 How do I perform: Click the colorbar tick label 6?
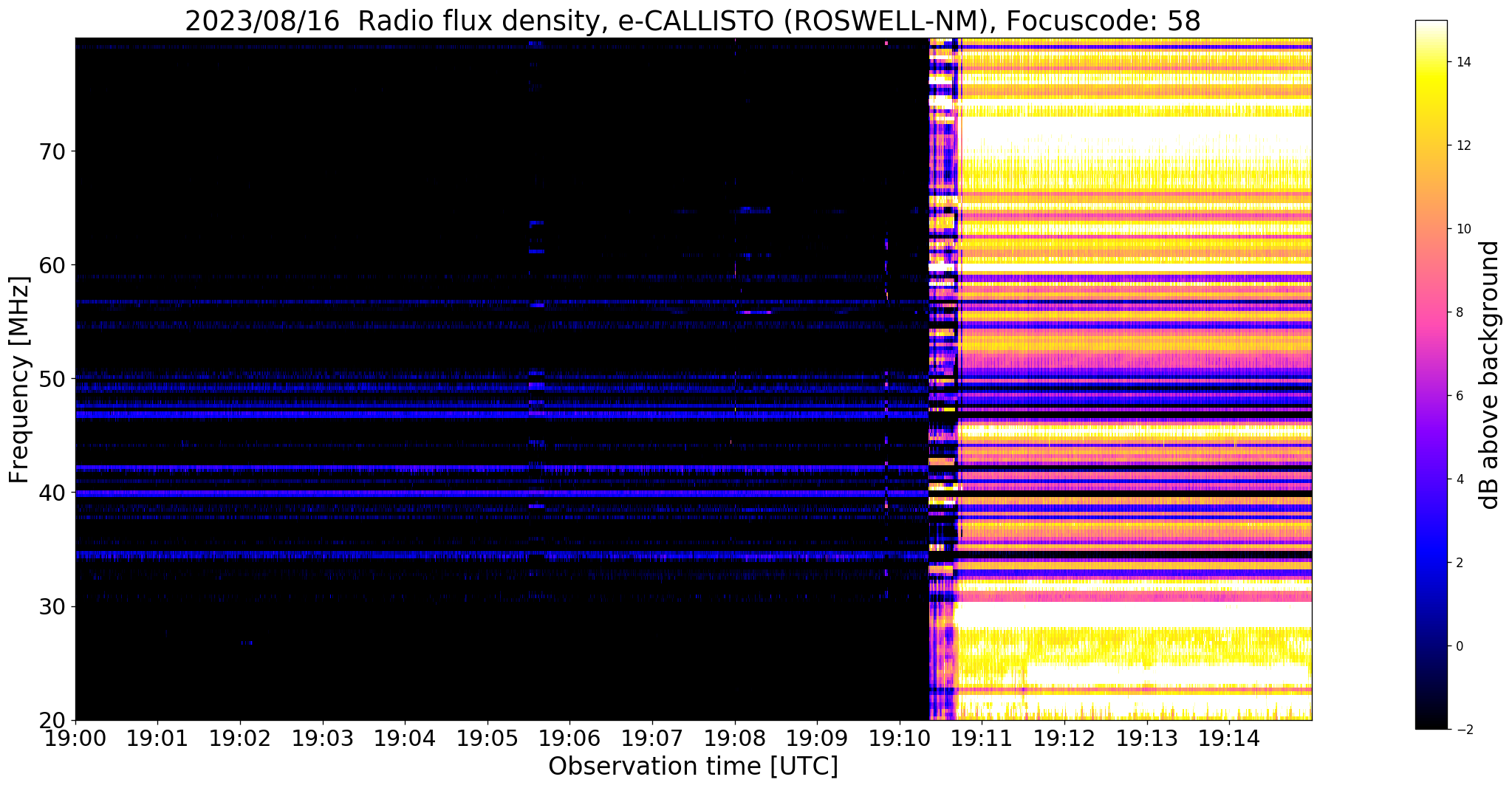tap(1458, 396)
